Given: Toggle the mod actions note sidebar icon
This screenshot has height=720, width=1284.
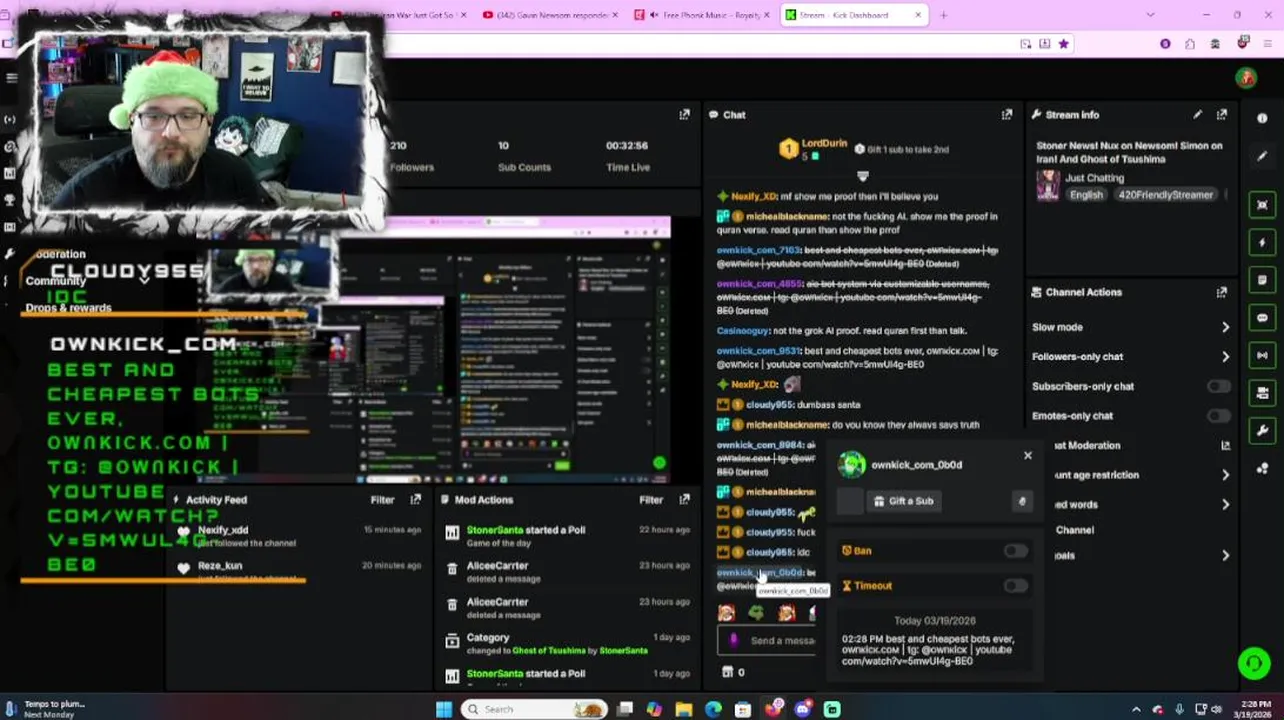Looking at the screenshot, I should (x=1262, y=280).
